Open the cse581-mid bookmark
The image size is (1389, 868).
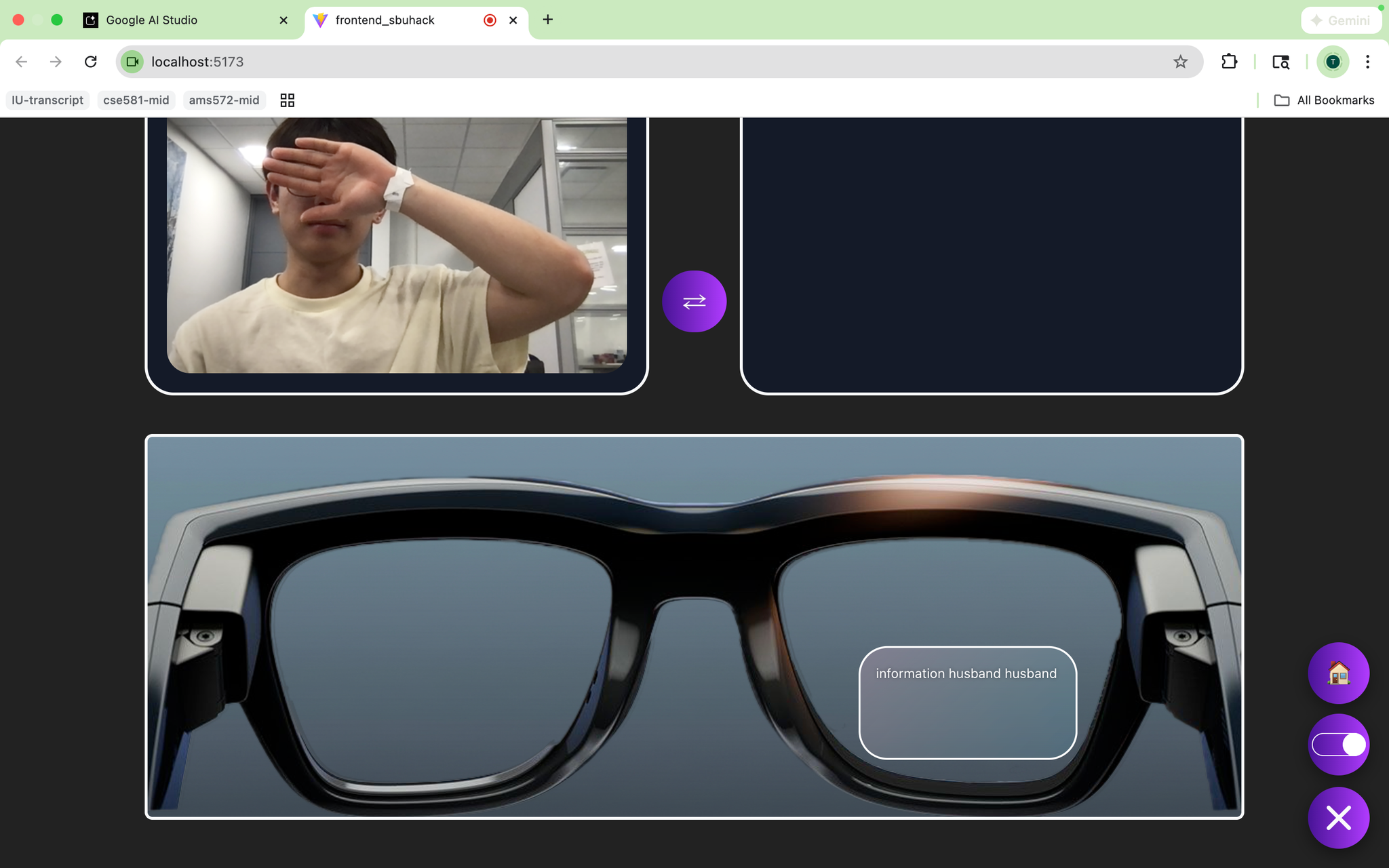tap(136, 100)
